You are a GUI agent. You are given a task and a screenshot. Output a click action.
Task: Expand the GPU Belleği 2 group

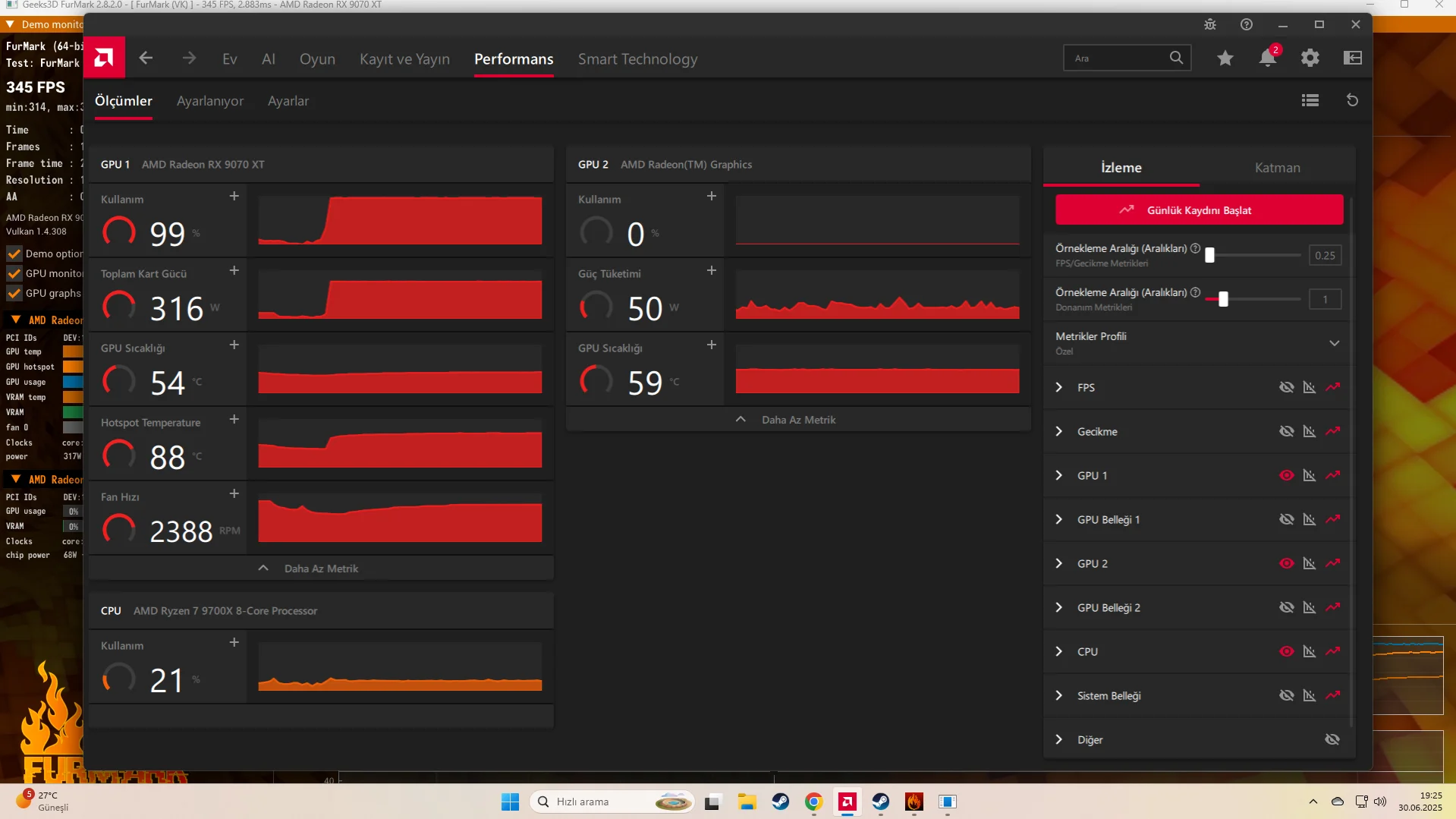(1059, 607)
